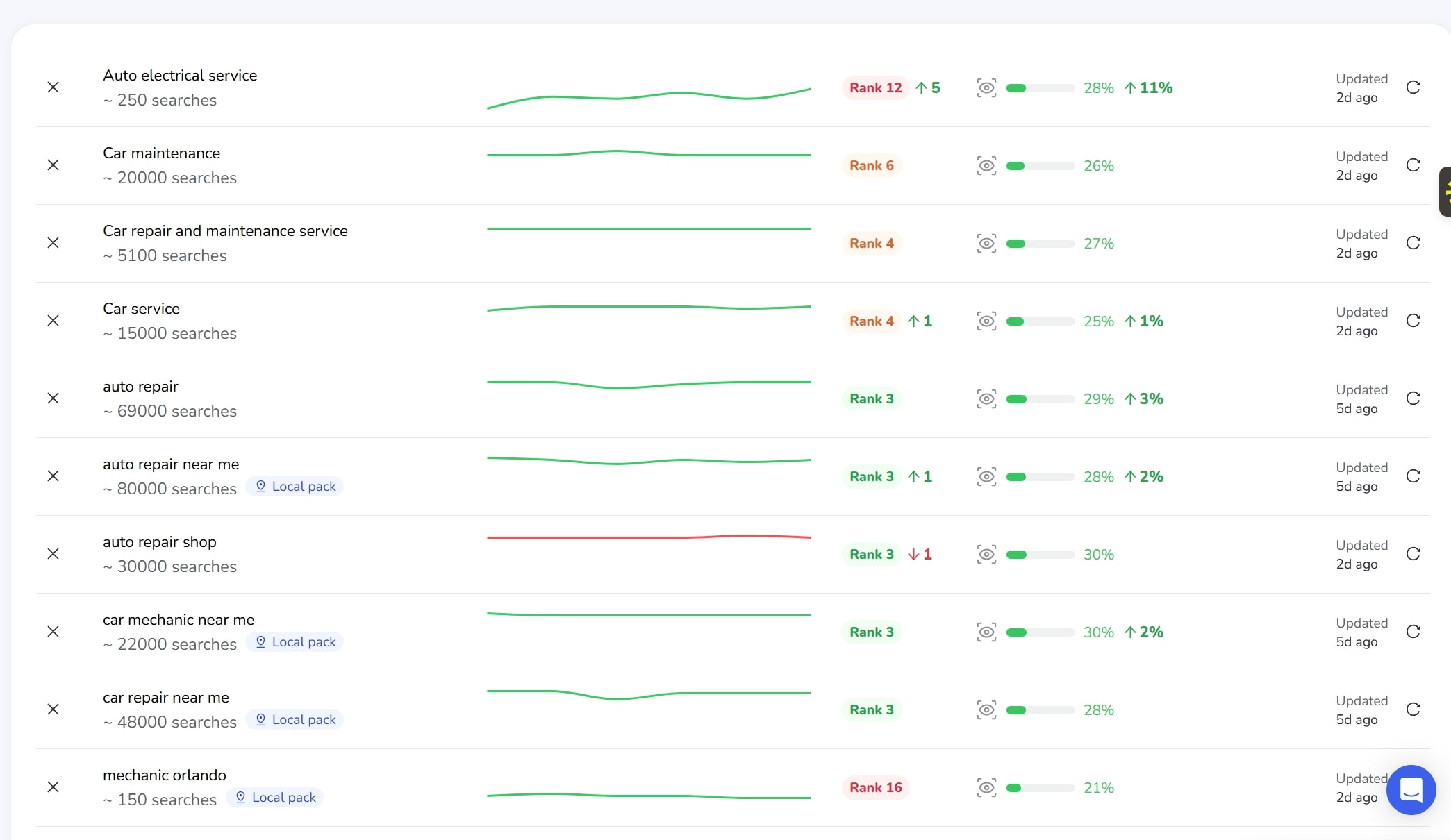This screenshot has width=1451, height=840.
Task: Open the Rank 12 badge
Action: (875, 87)
